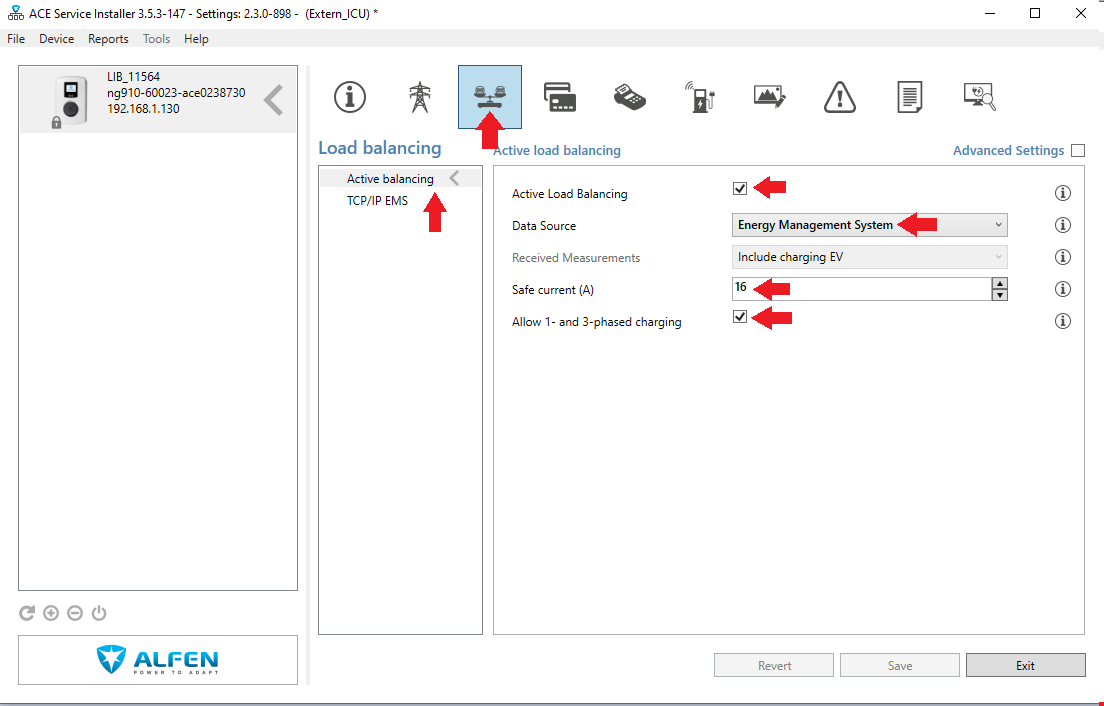Open the payment card authorization settings
The height and width of the screenshot is (706, 1104).
point(560,97)
